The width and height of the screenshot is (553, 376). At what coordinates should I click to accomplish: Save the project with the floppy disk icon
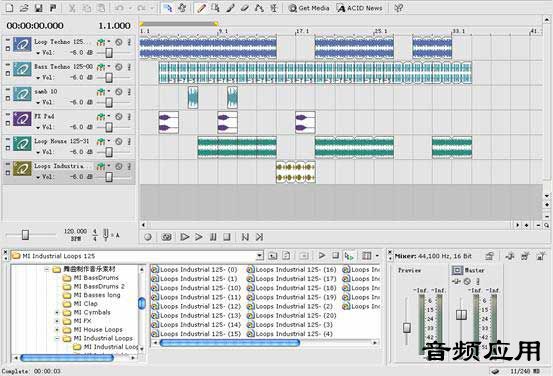pos(38,8)
